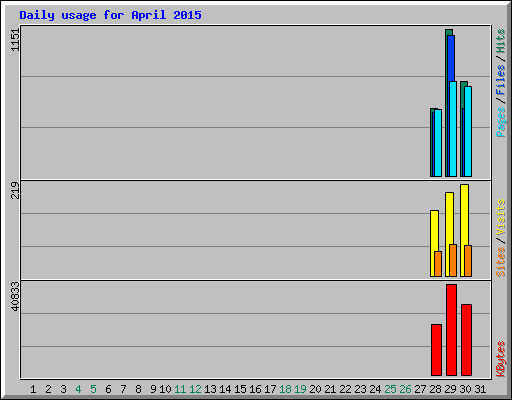Screen dimensions: 512x400
Task: Click green weekend day 5 on the x-axis
Action: [x=93, y=389]
